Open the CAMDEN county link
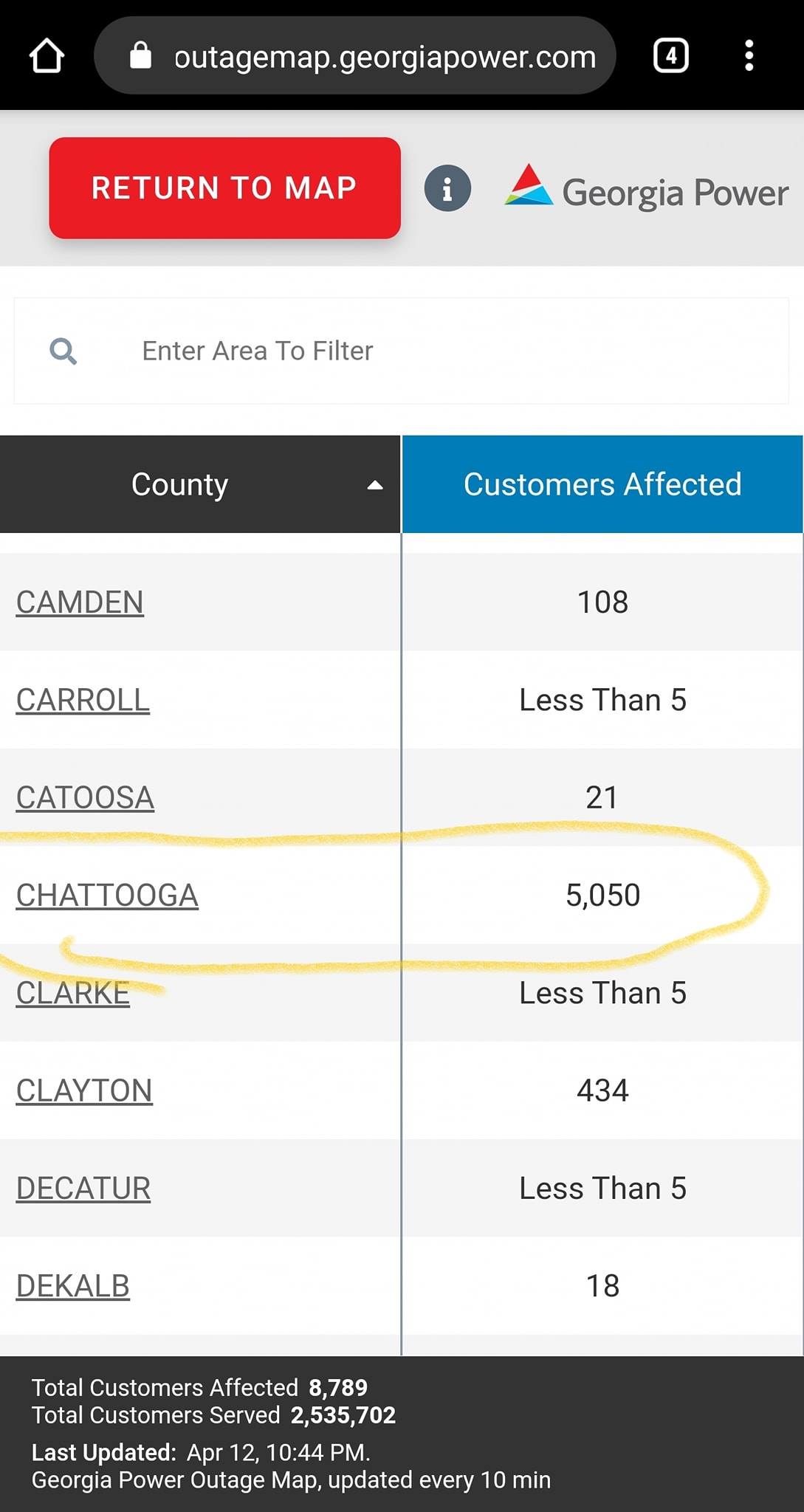The image size is (804, 1512). (80, 602)
